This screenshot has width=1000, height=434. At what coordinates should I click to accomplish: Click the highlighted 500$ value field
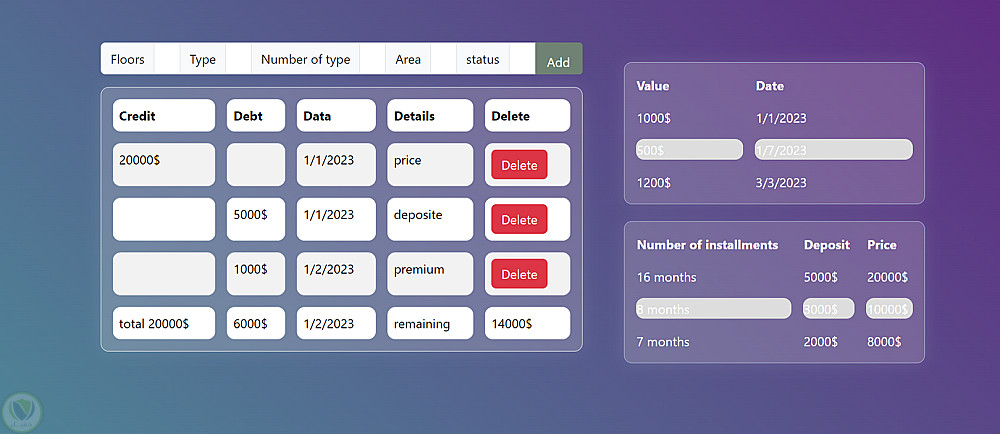coord(689,150)
